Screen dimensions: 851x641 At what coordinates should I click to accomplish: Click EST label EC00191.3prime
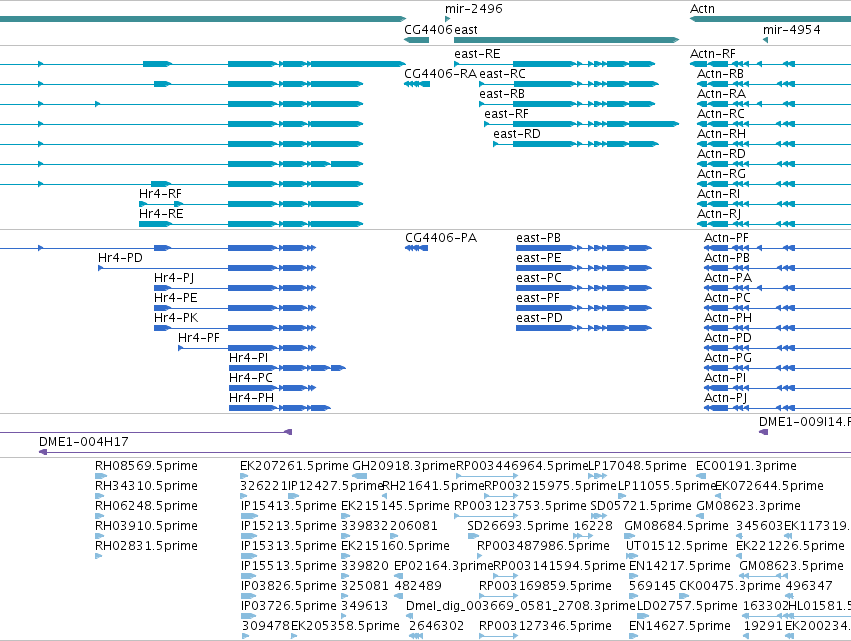click(746, 466)
